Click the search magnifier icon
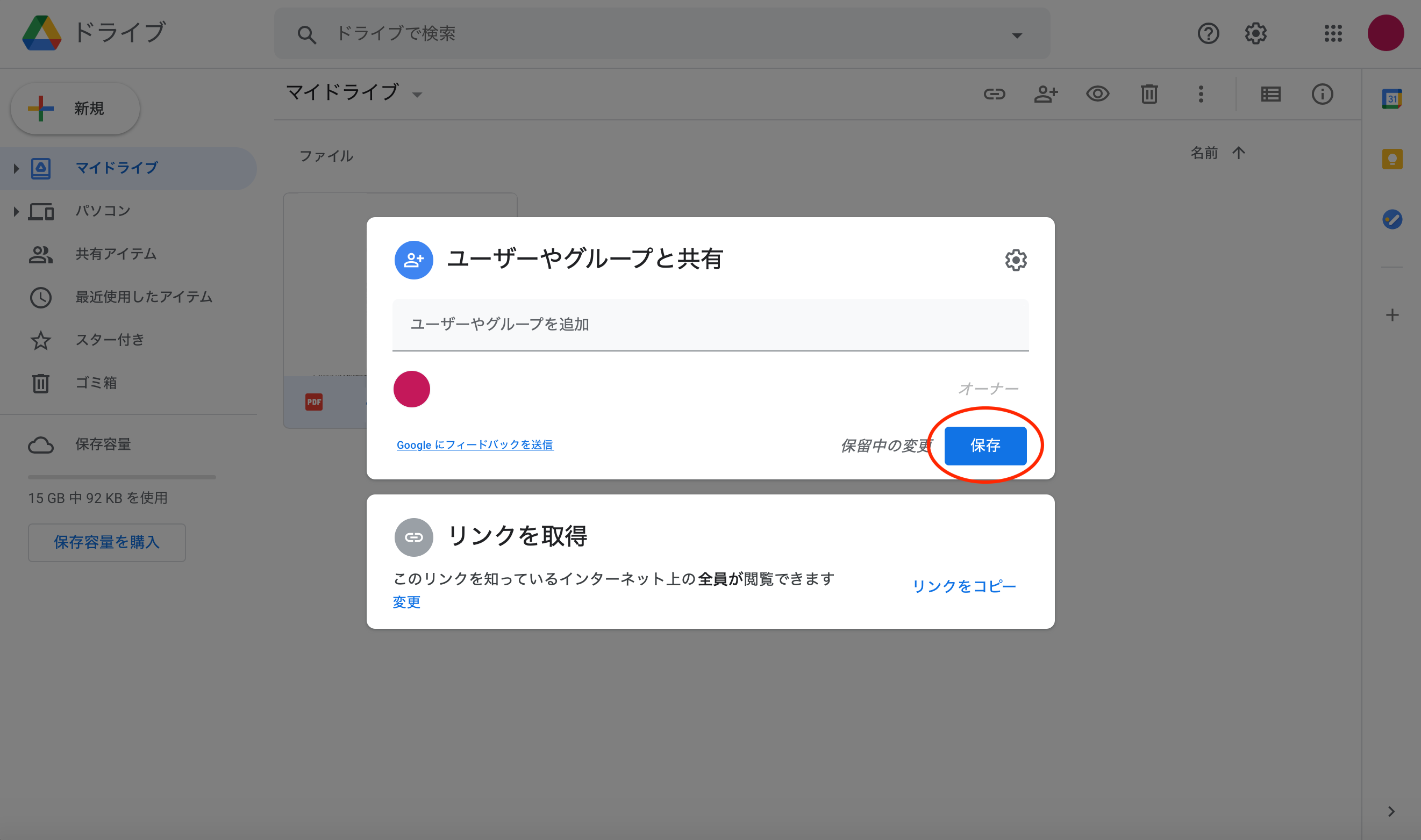 click(x=306, y=34)
